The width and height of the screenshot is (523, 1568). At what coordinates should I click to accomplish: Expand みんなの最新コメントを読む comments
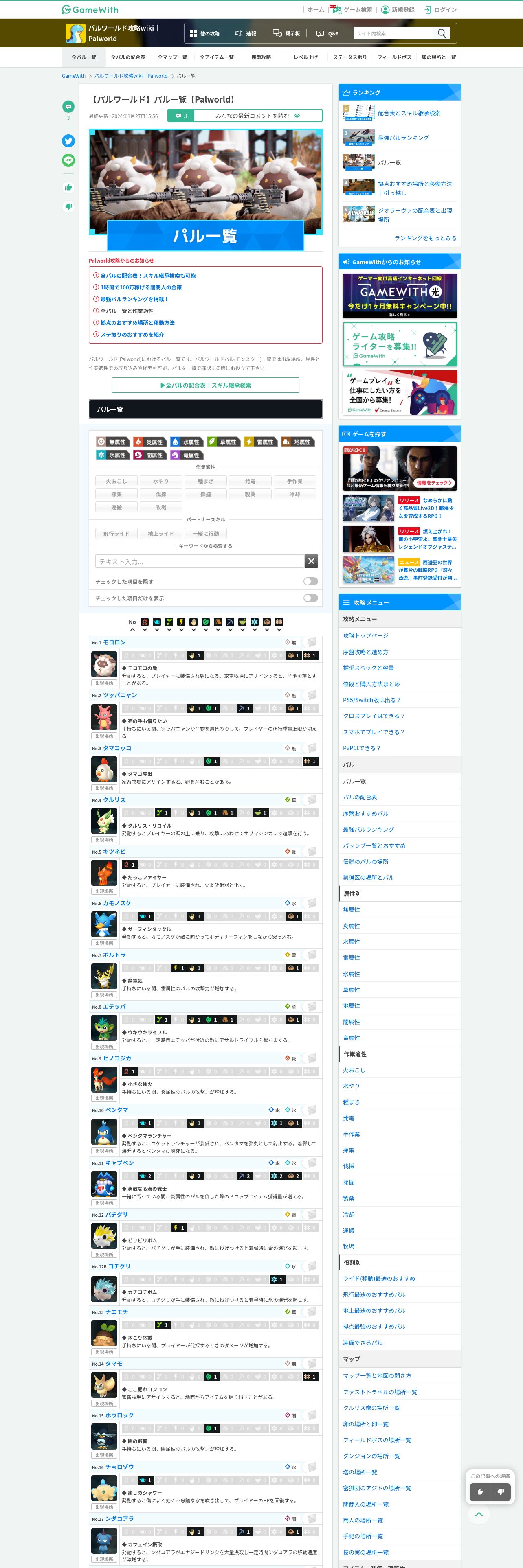coord(245,116)
